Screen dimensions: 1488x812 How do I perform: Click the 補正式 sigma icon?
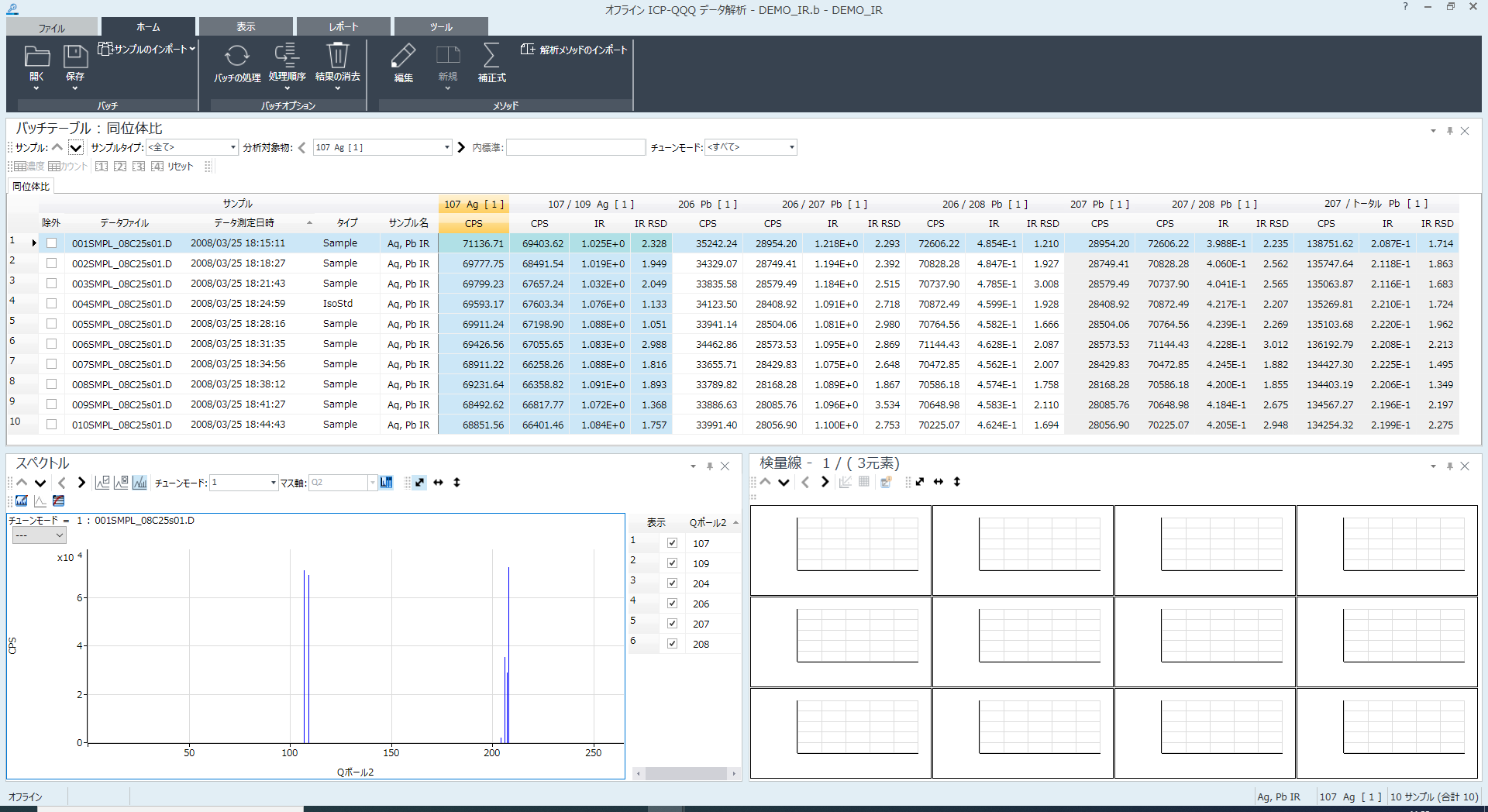(491, 56)
